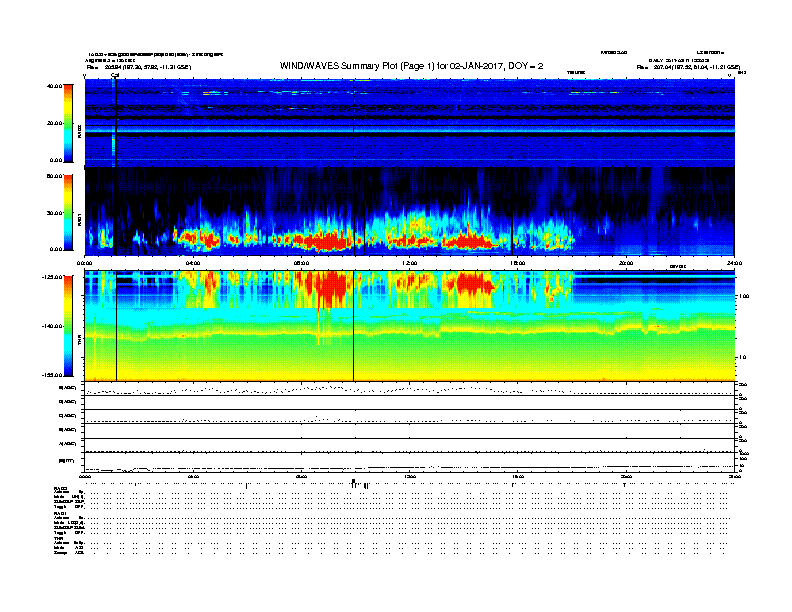Viewport: 792px width, 612px height.
Task: Select the 30.00 tick on RAD1 scale
Action: tap(55, 213)
